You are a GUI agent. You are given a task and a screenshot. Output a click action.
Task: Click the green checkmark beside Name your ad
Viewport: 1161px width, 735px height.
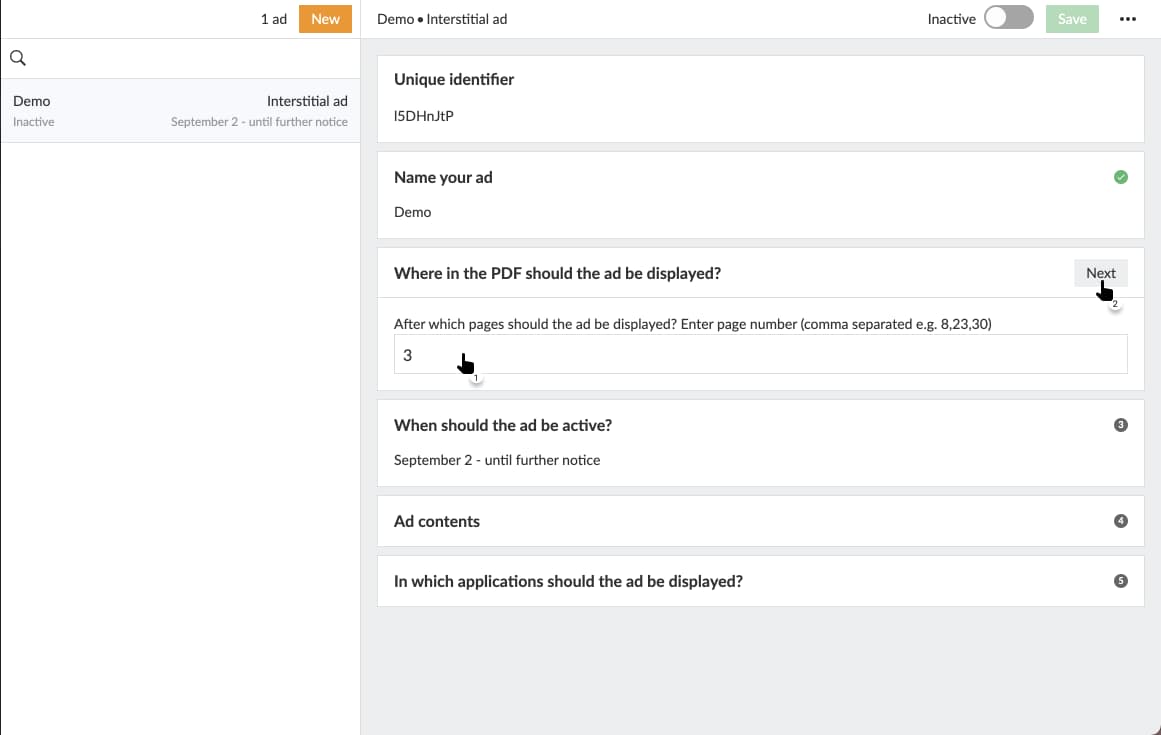1120,177
